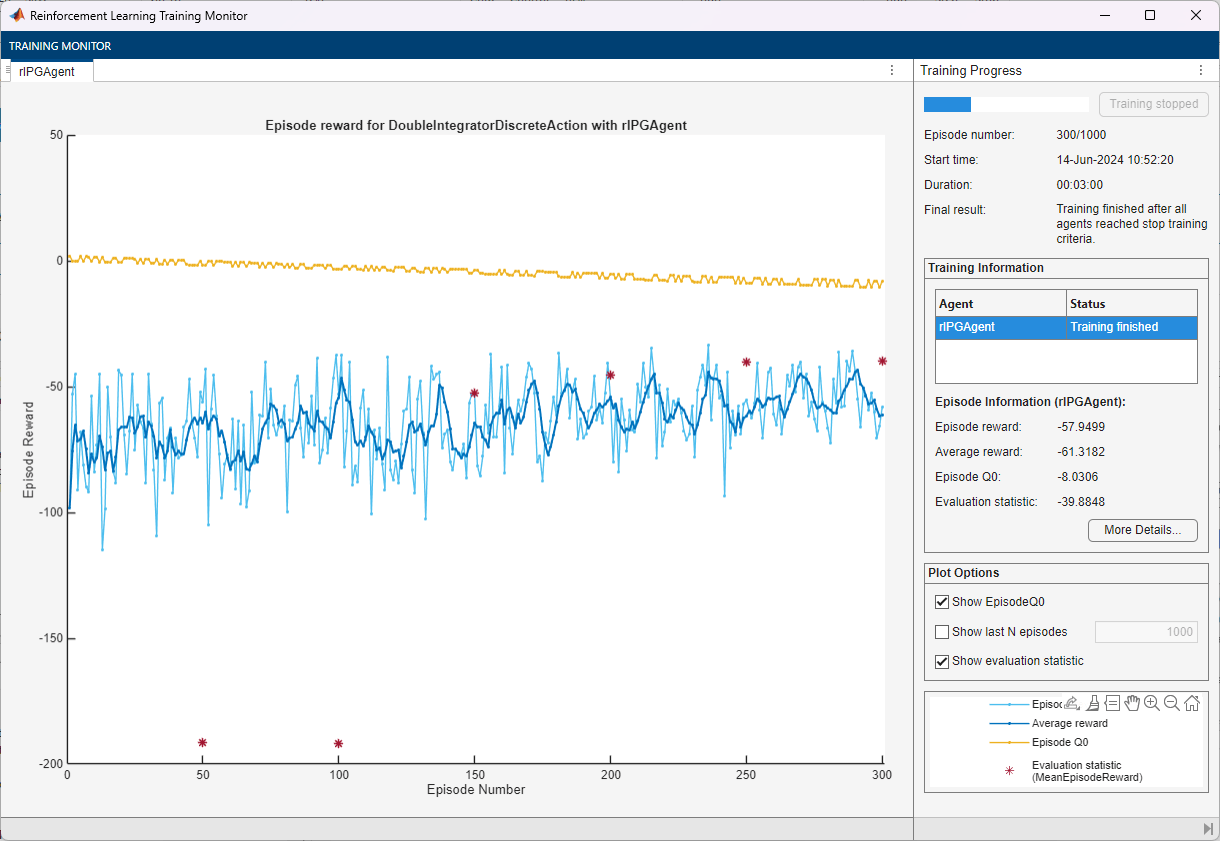Disable Show evaluation statistic checkbox
Image resolution: width=1220 pixels, height=841 pixels.
click(x=941, y=661)
